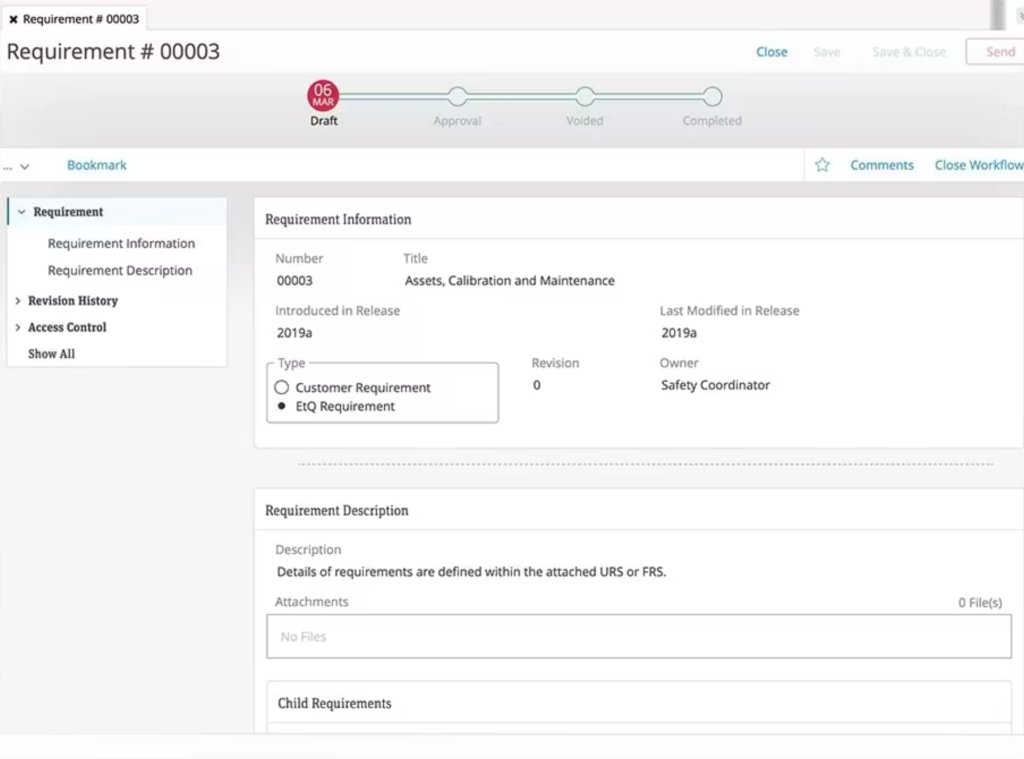
Task: Click the No Files attachments area
Action: 637,636
